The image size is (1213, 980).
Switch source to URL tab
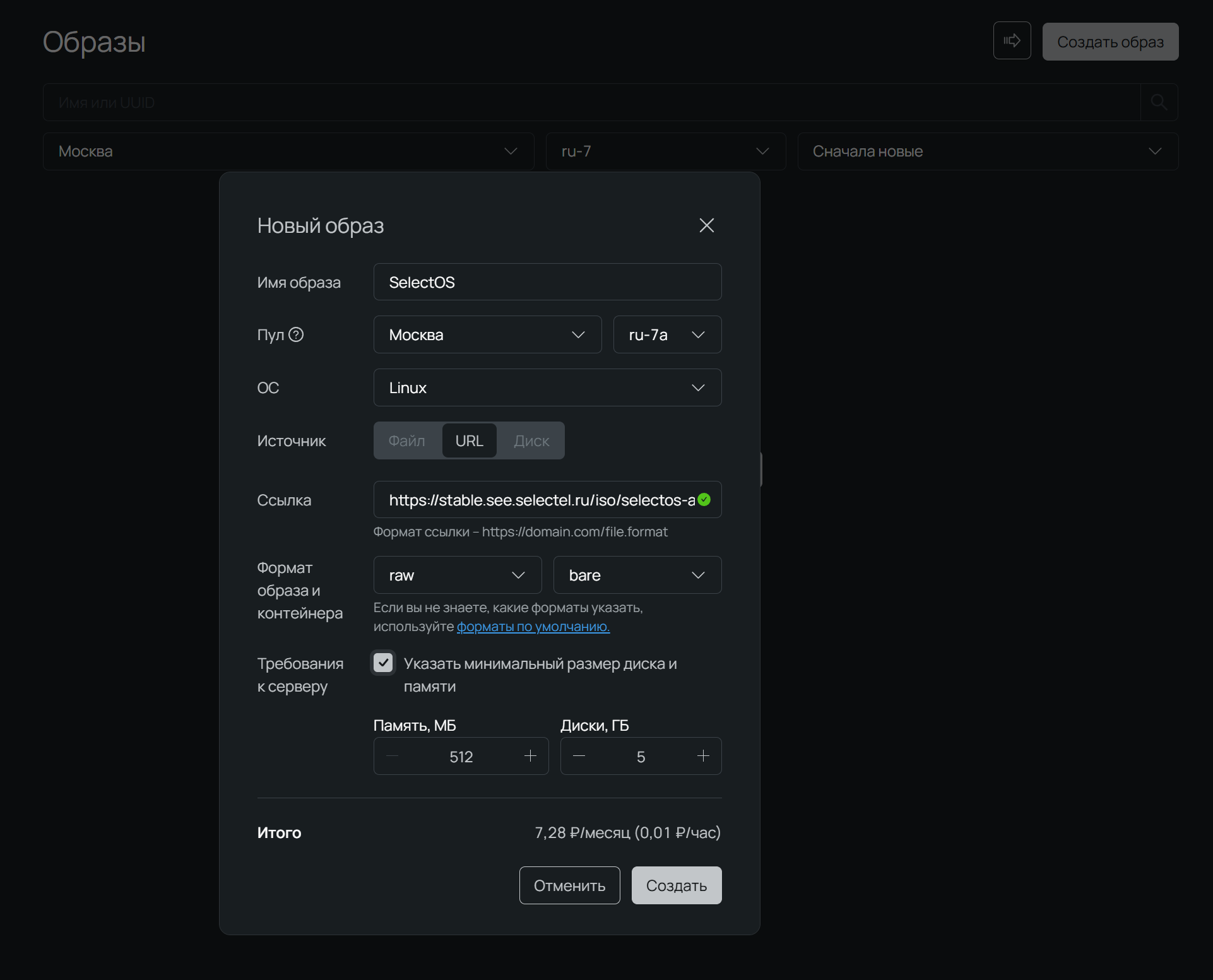click(x=469, y=440)
